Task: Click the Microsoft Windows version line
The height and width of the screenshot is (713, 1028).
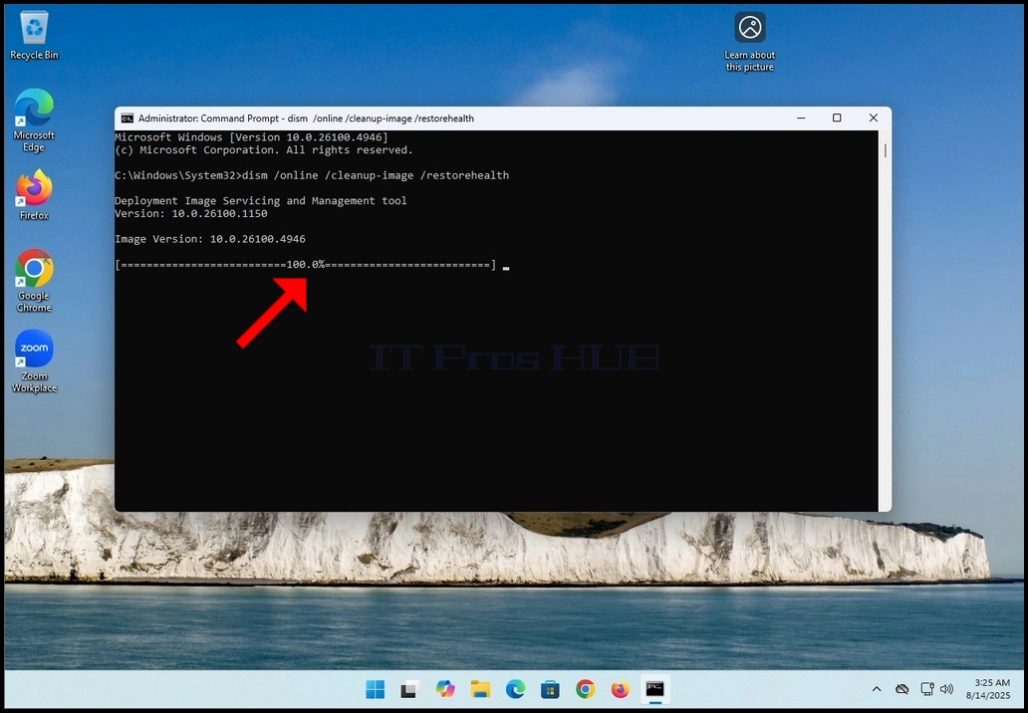Action: [251, 138]
